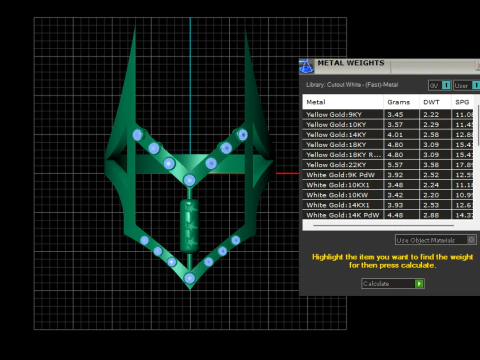This screenshot has height=360, width=480.
Task: Click the metal list horizontal scrollbar
Action: pos(383,226)
